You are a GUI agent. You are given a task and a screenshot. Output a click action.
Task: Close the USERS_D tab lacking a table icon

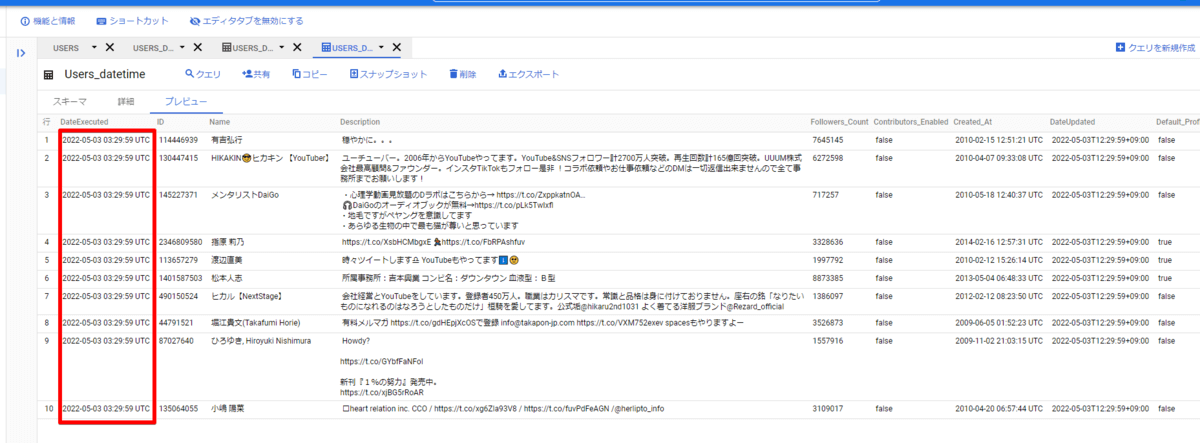click(198, 48)
